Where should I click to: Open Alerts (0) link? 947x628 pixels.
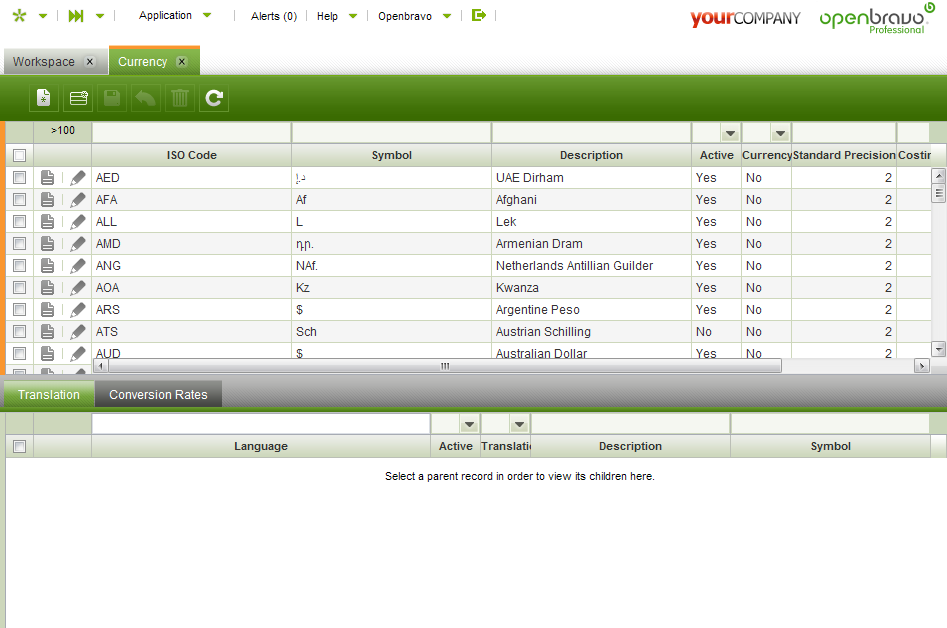(x=274, y=16)
